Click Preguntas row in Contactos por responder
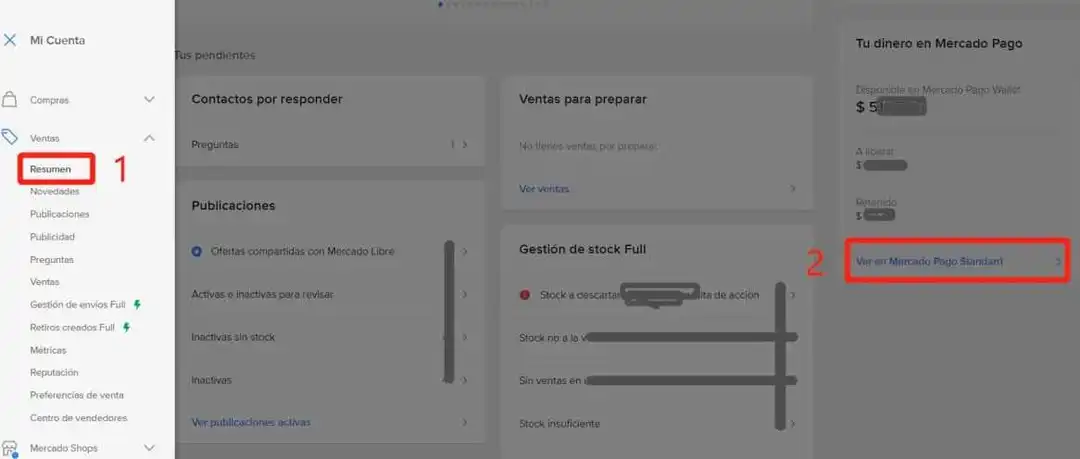 click(330, 145)
